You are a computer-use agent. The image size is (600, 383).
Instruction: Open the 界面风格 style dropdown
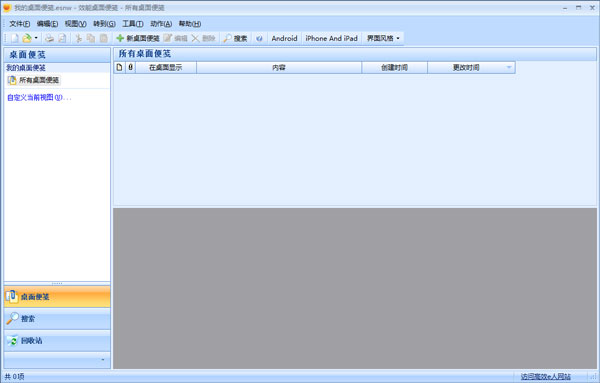pyautogui.click(x=383, y=38)
